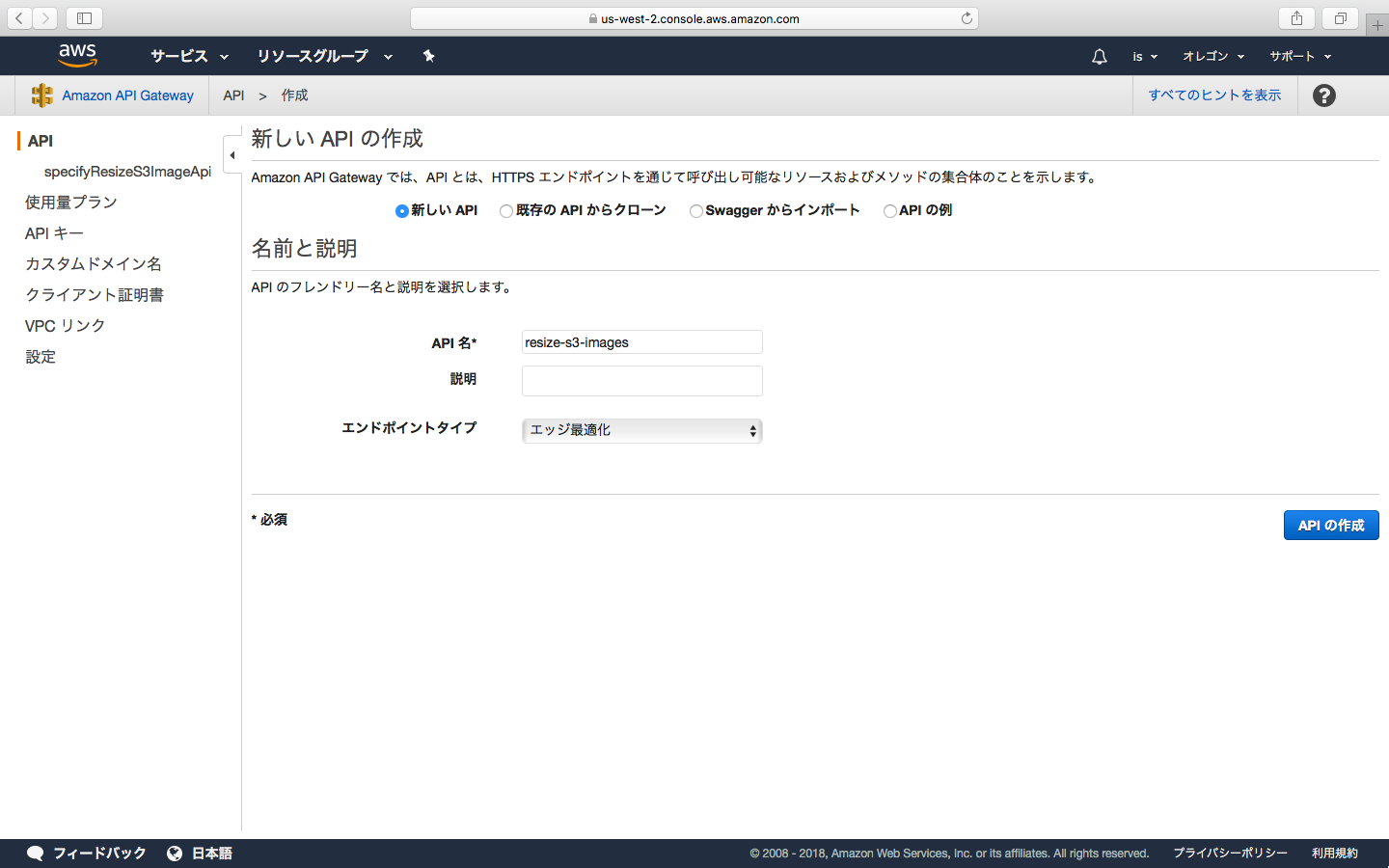The image size is (1389, 868).
Task: Open 利用規約 footer link
Action: tap(1335, 854)
